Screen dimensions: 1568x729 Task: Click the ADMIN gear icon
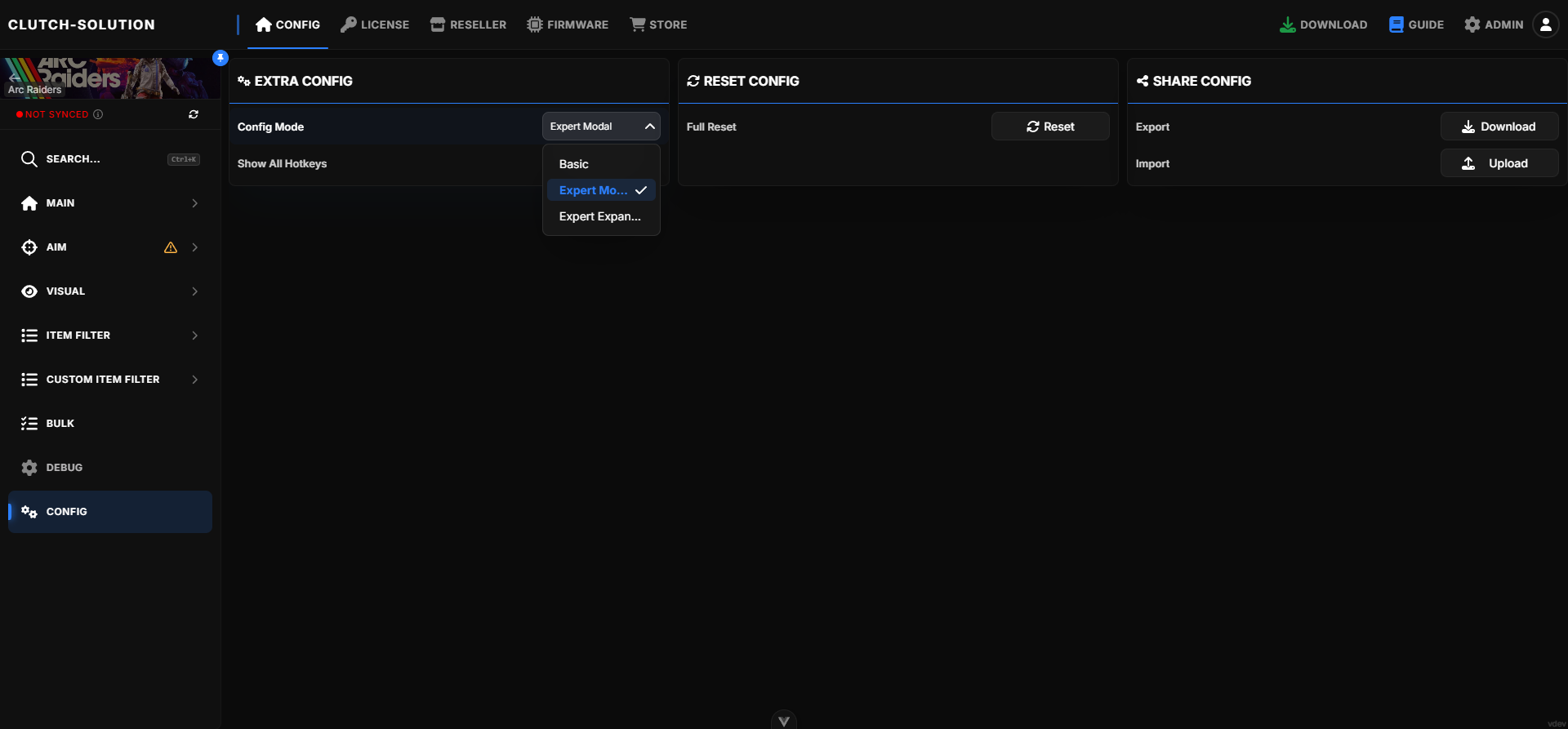1472,24
